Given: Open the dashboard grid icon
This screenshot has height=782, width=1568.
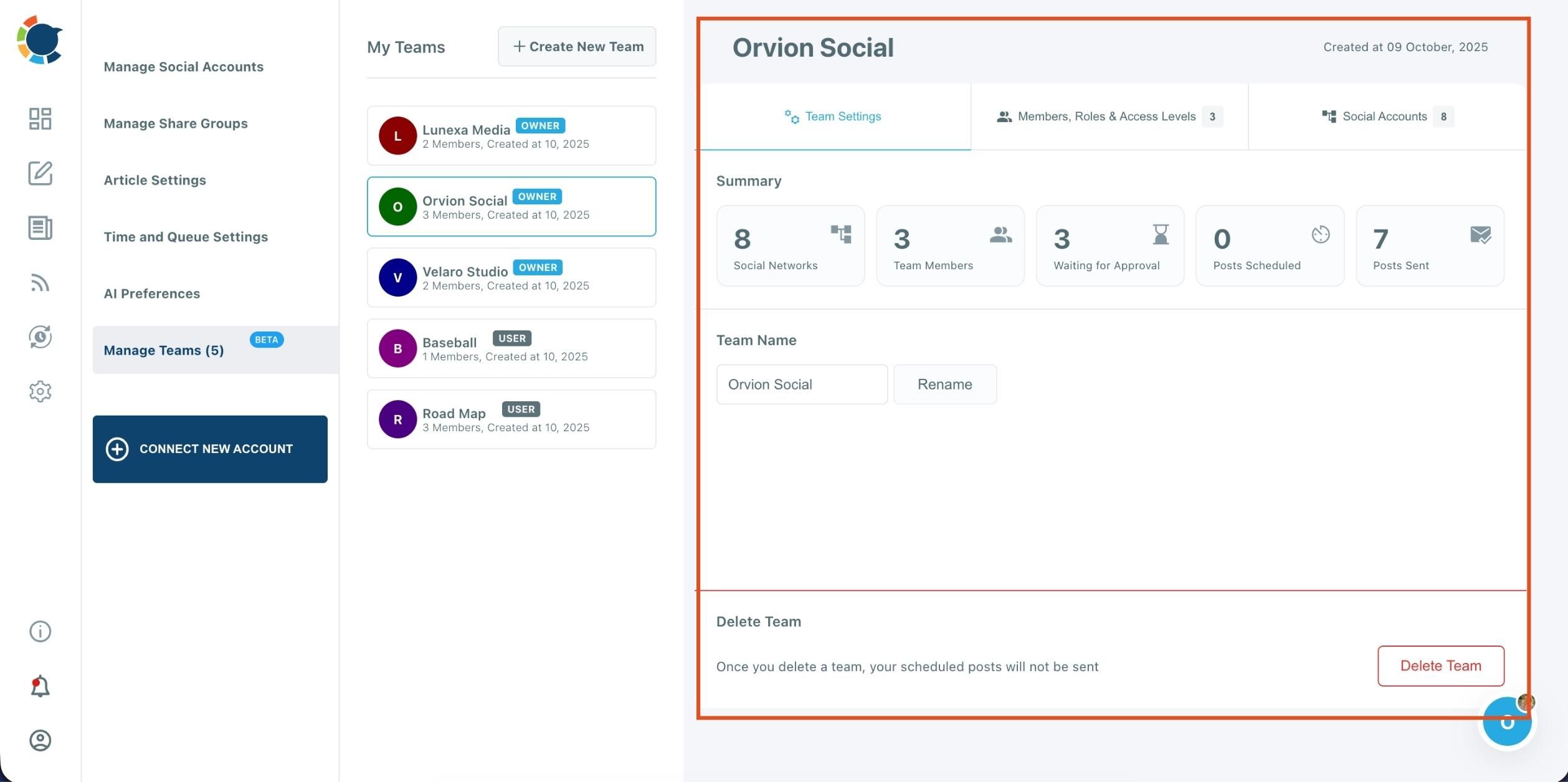Looking at the screenshot, I should coord(40,118).
